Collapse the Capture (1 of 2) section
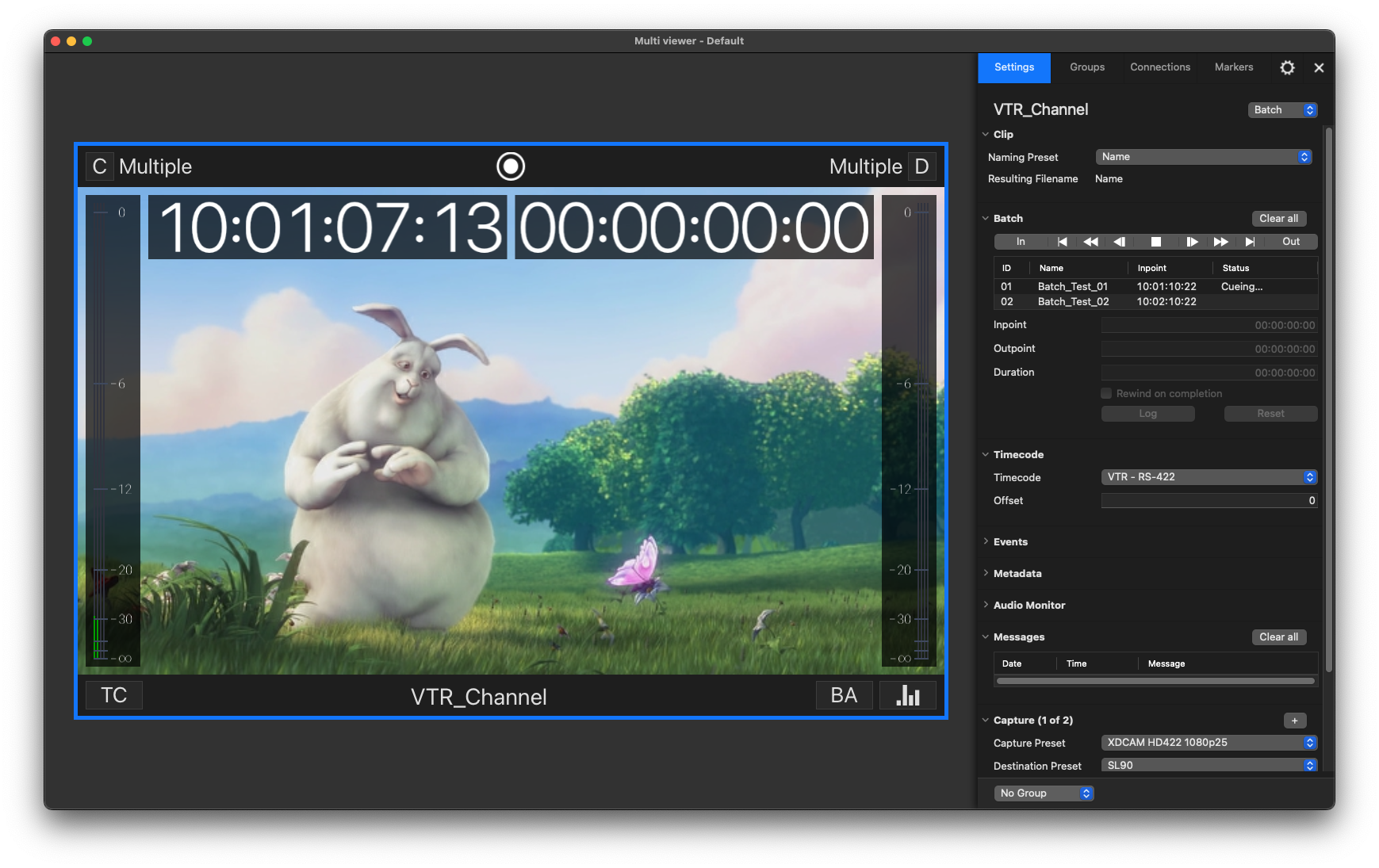 (x=986, y=721)
